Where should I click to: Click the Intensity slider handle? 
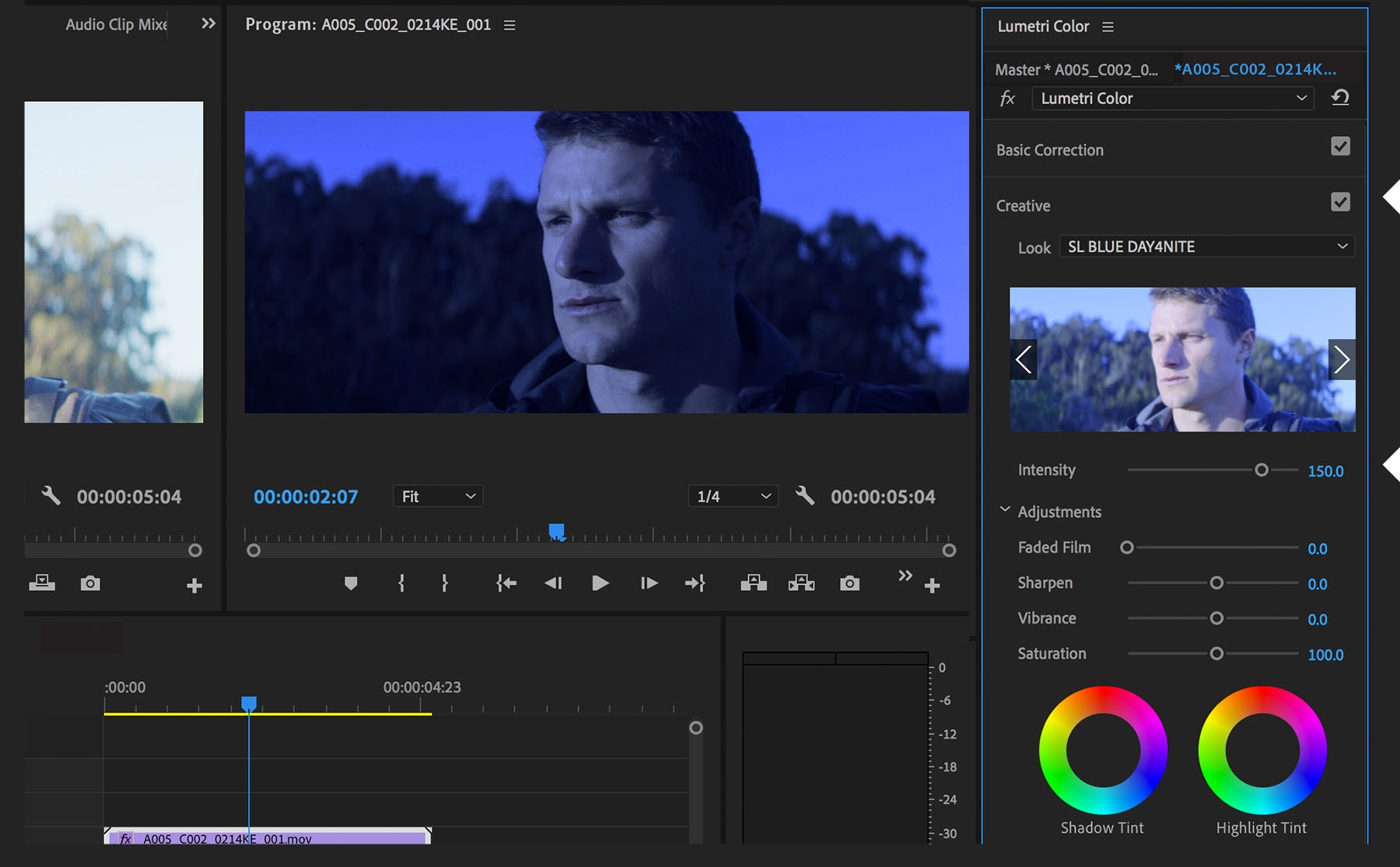coord(1262,470)
